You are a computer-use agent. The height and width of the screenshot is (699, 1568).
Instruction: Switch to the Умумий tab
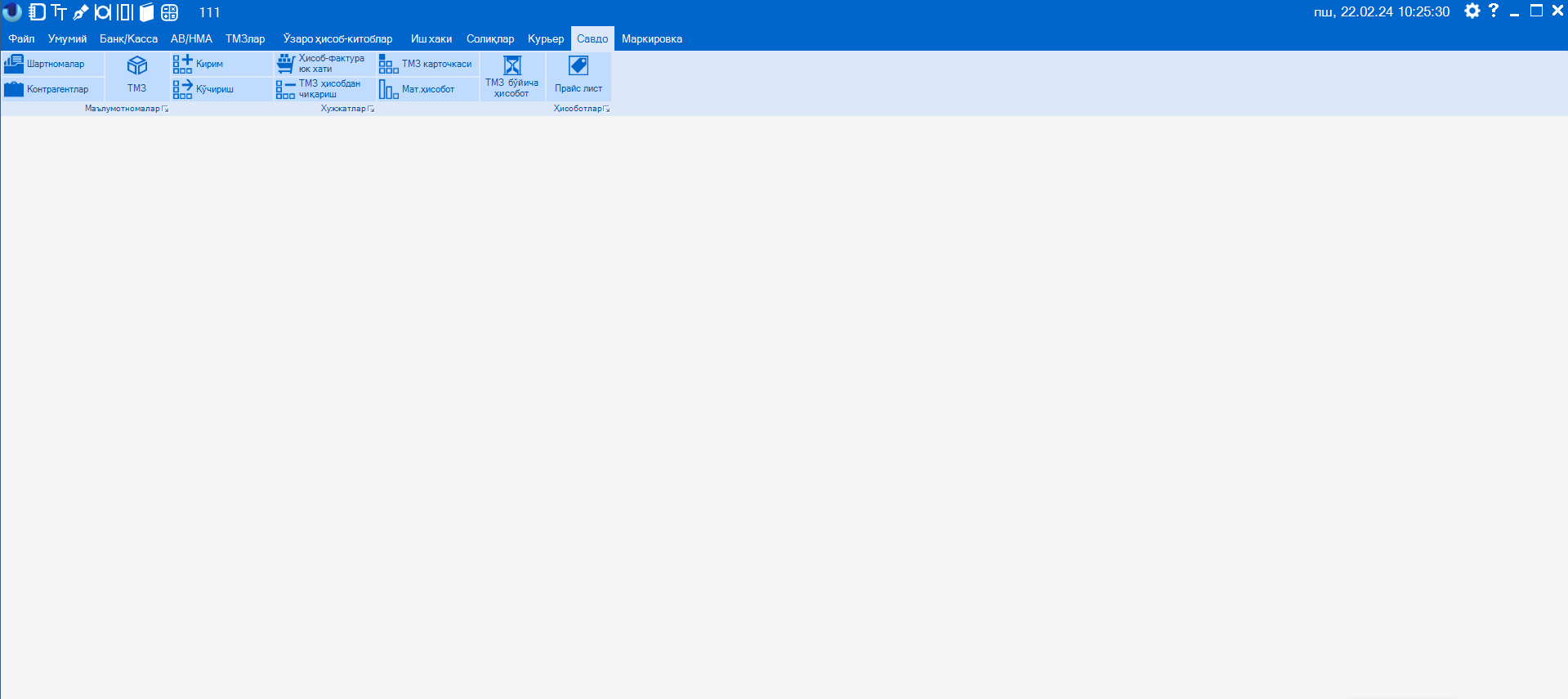(67, 38)
